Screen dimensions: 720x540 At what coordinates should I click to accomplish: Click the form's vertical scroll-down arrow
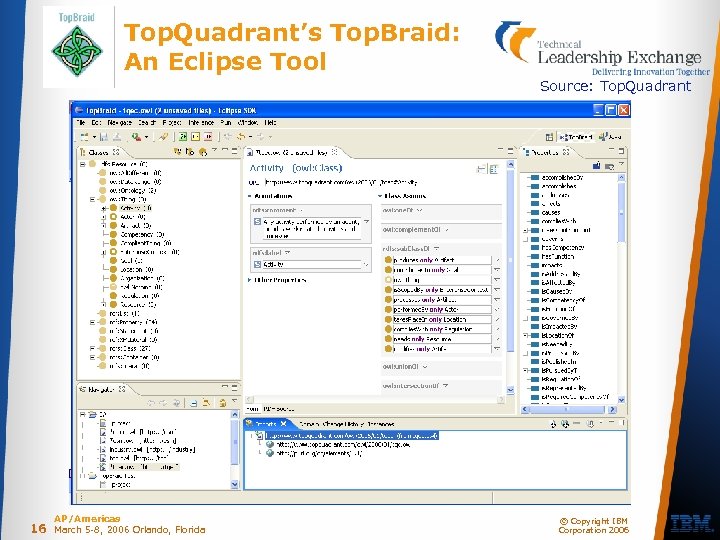click(x=510, y=390)
